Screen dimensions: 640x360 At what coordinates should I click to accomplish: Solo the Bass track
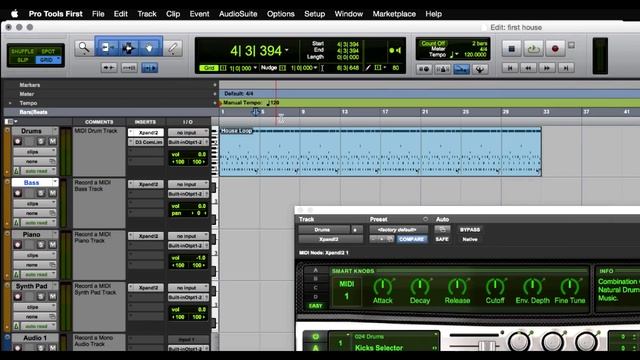coord(41,193)
